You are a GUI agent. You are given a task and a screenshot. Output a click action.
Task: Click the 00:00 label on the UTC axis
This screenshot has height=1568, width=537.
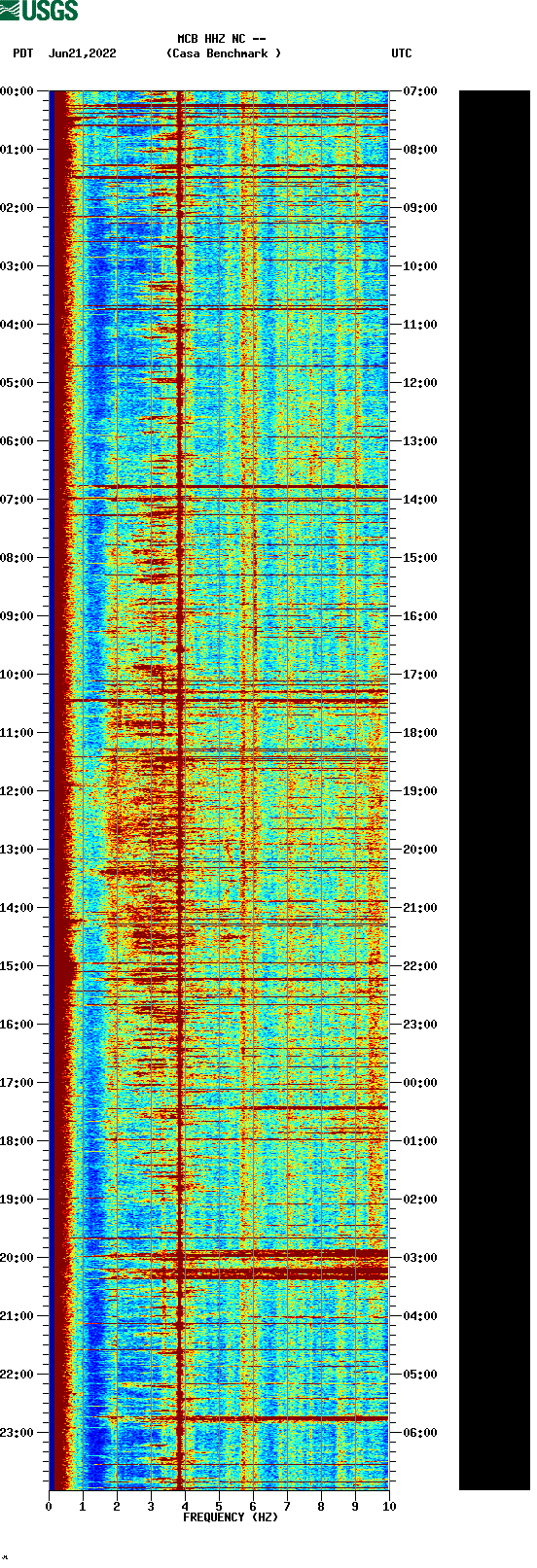420,1083
